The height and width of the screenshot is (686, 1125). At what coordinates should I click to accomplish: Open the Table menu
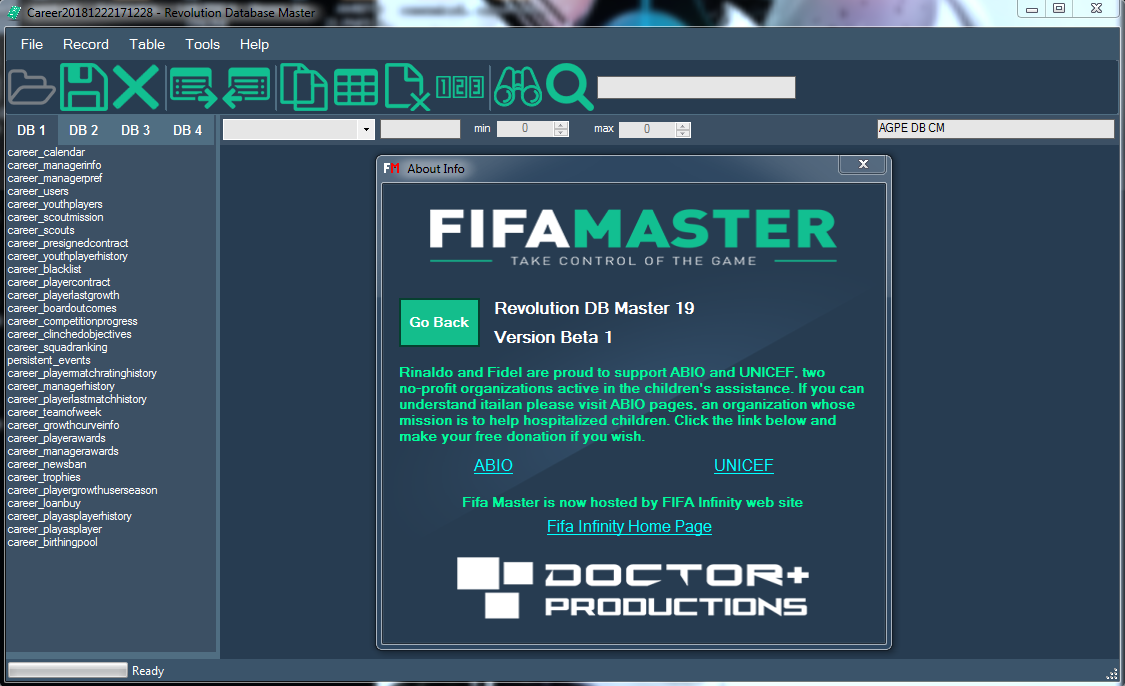coord(147,44)
